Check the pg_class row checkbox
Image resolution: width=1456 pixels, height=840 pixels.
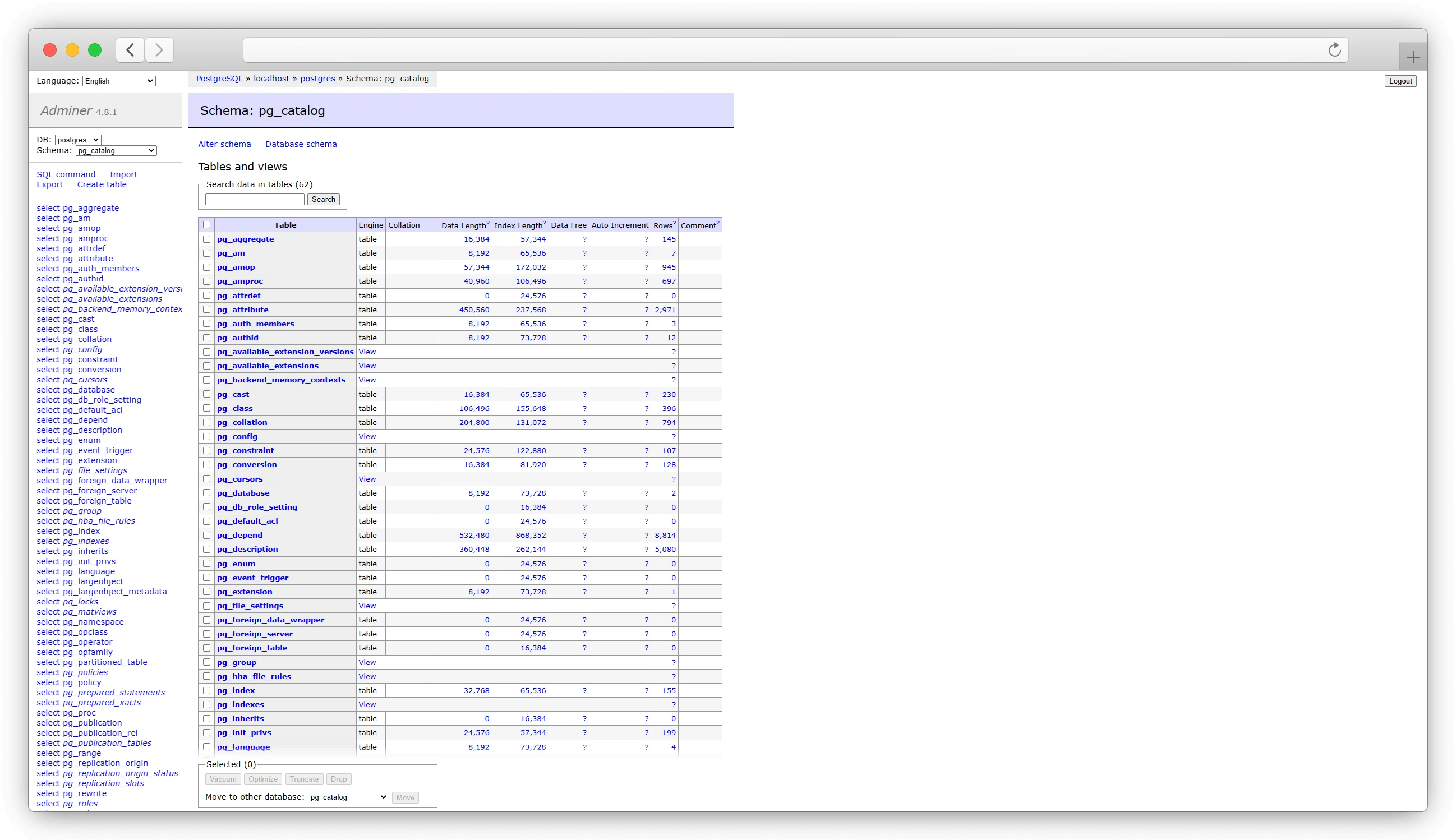206,408
